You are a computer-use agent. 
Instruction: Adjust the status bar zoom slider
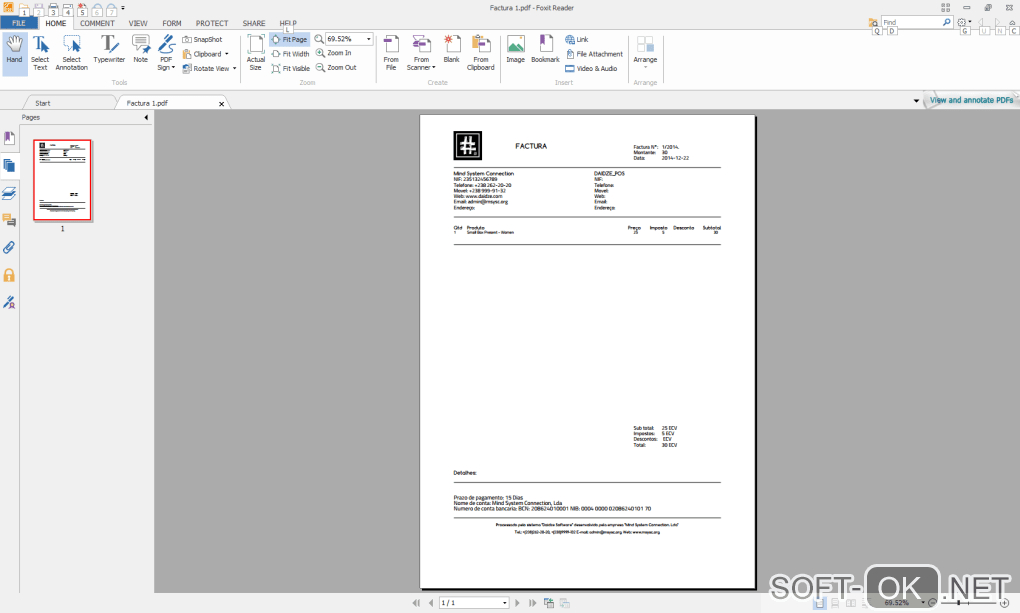point(958,603)
